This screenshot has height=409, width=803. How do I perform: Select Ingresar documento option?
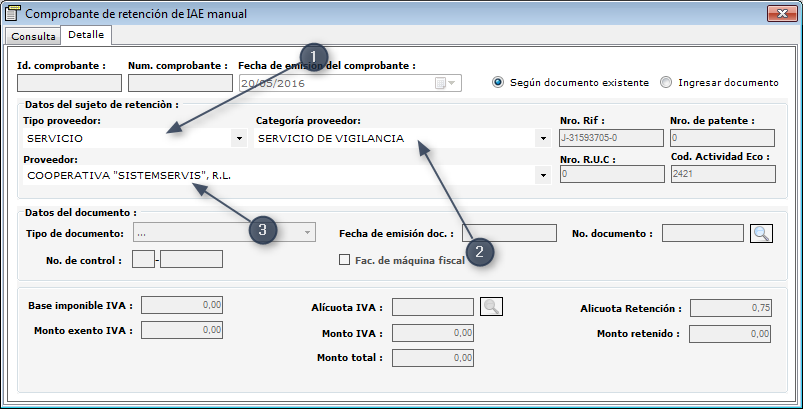click(719, 82)
